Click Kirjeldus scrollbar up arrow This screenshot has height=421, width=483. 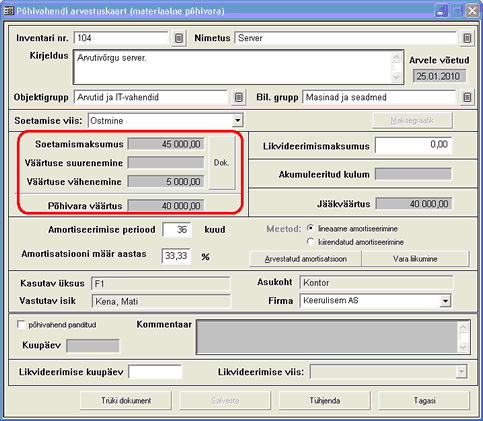(x=396, y=57)
